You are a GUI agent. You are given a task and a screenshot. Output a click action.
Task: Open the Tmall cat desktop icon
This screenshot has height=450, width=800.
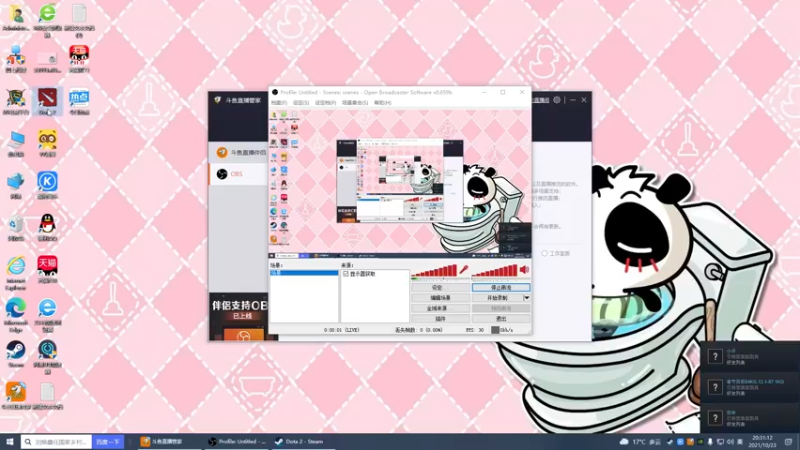[79, 59]
